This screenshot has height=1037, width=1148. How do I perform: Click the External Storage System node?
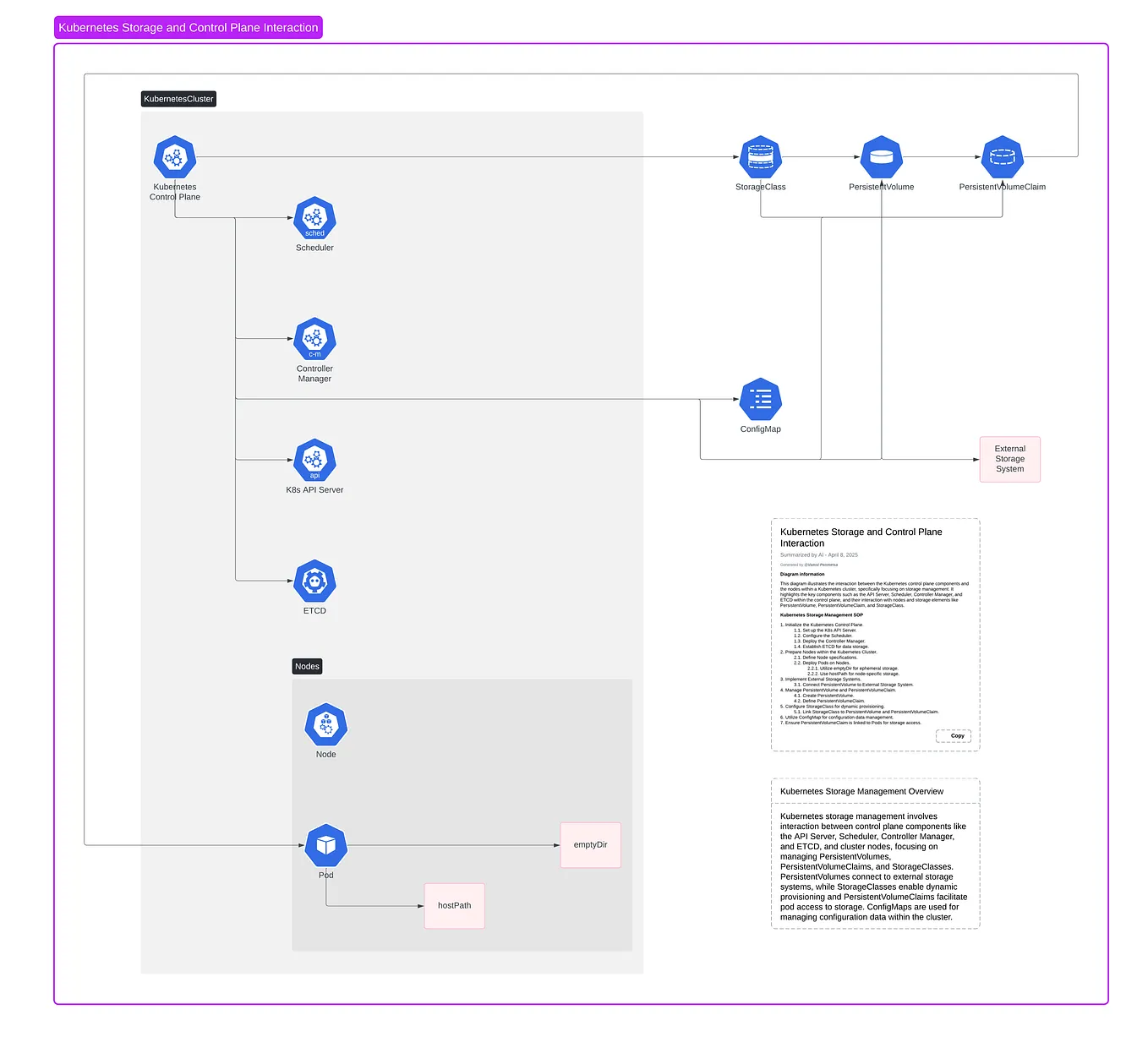pyautogui.click(x=1009, y=459)
